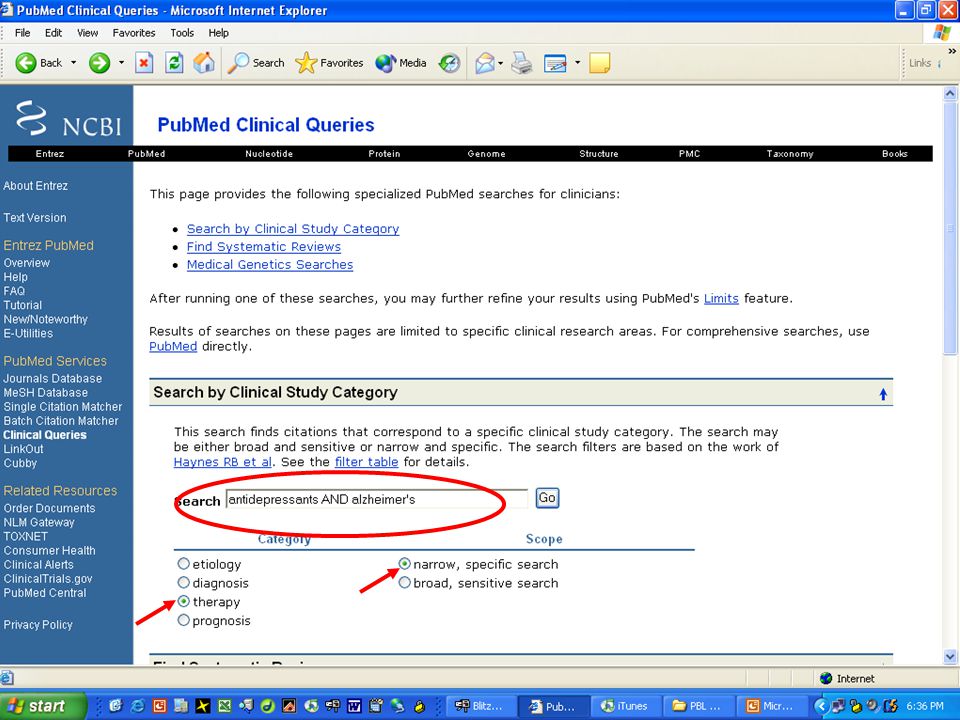Click the vertical scrollbar down arrow
Image resolution: width=960 pixels, height=720 pixels.
click(950, 656)
